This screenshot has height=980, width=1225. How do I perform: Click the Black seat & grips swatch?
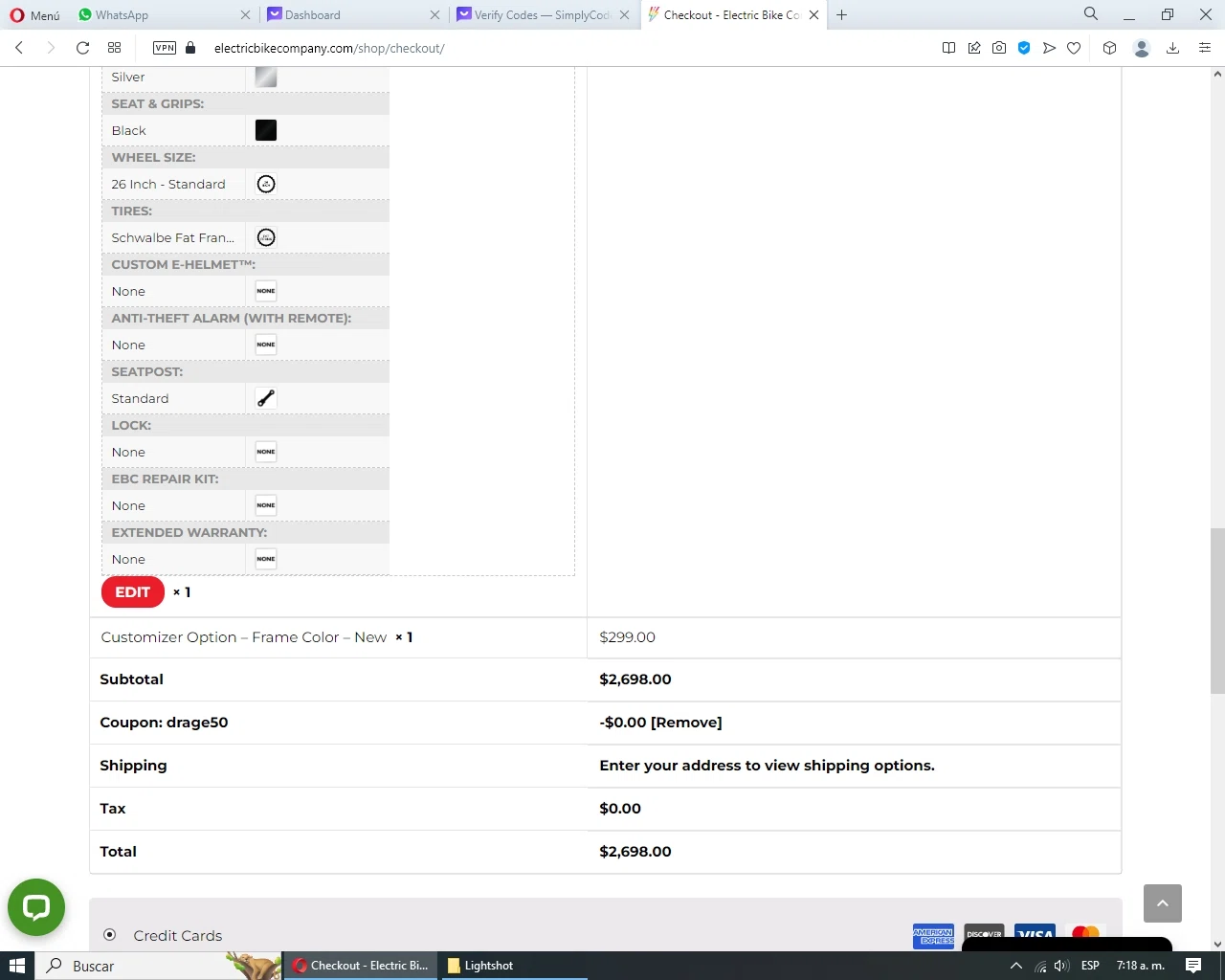tap(266, 130)
